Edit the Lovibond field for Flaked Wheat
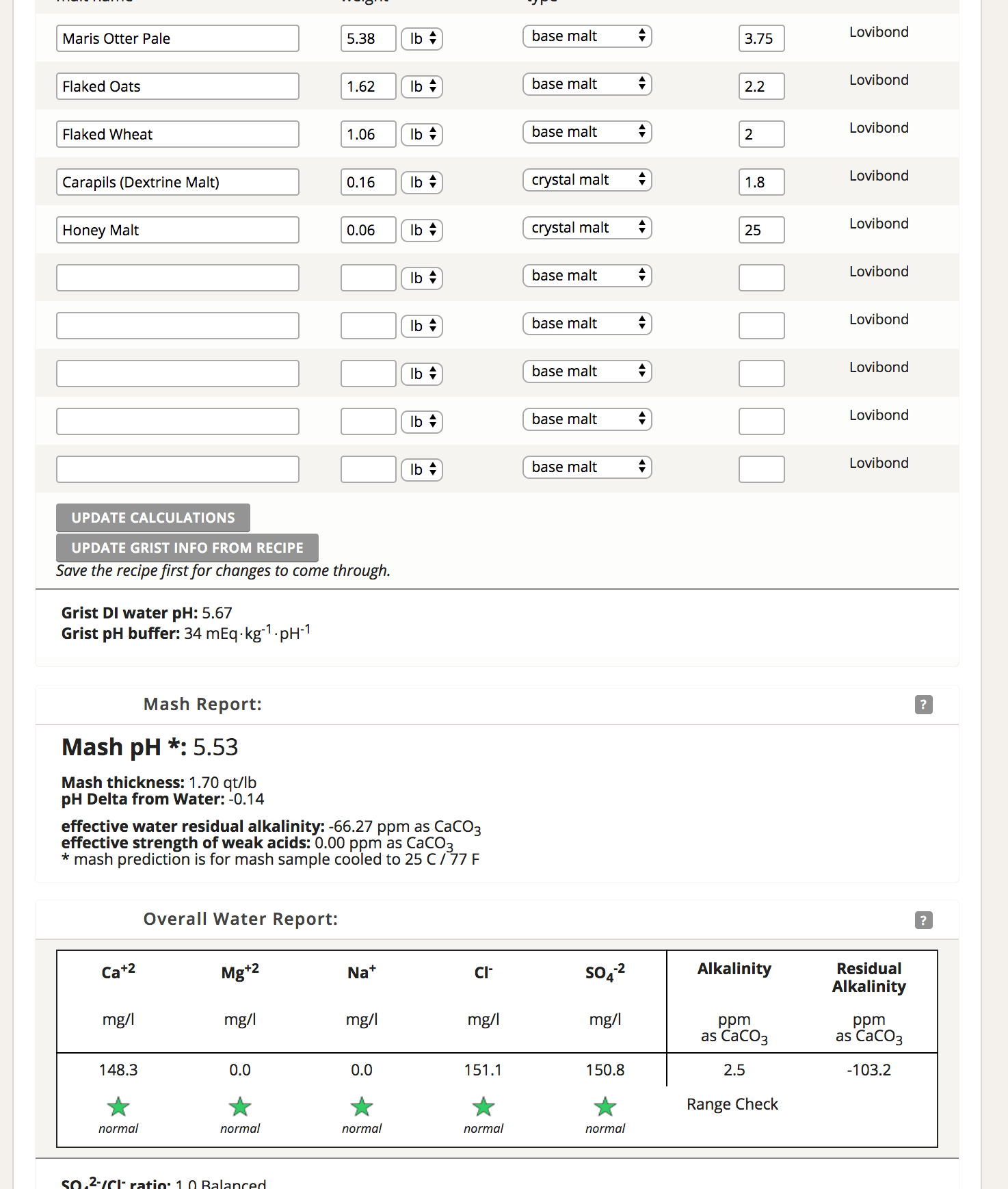Image resolution: width=1008 pixels, height=1189 pixels. point(762,134)
